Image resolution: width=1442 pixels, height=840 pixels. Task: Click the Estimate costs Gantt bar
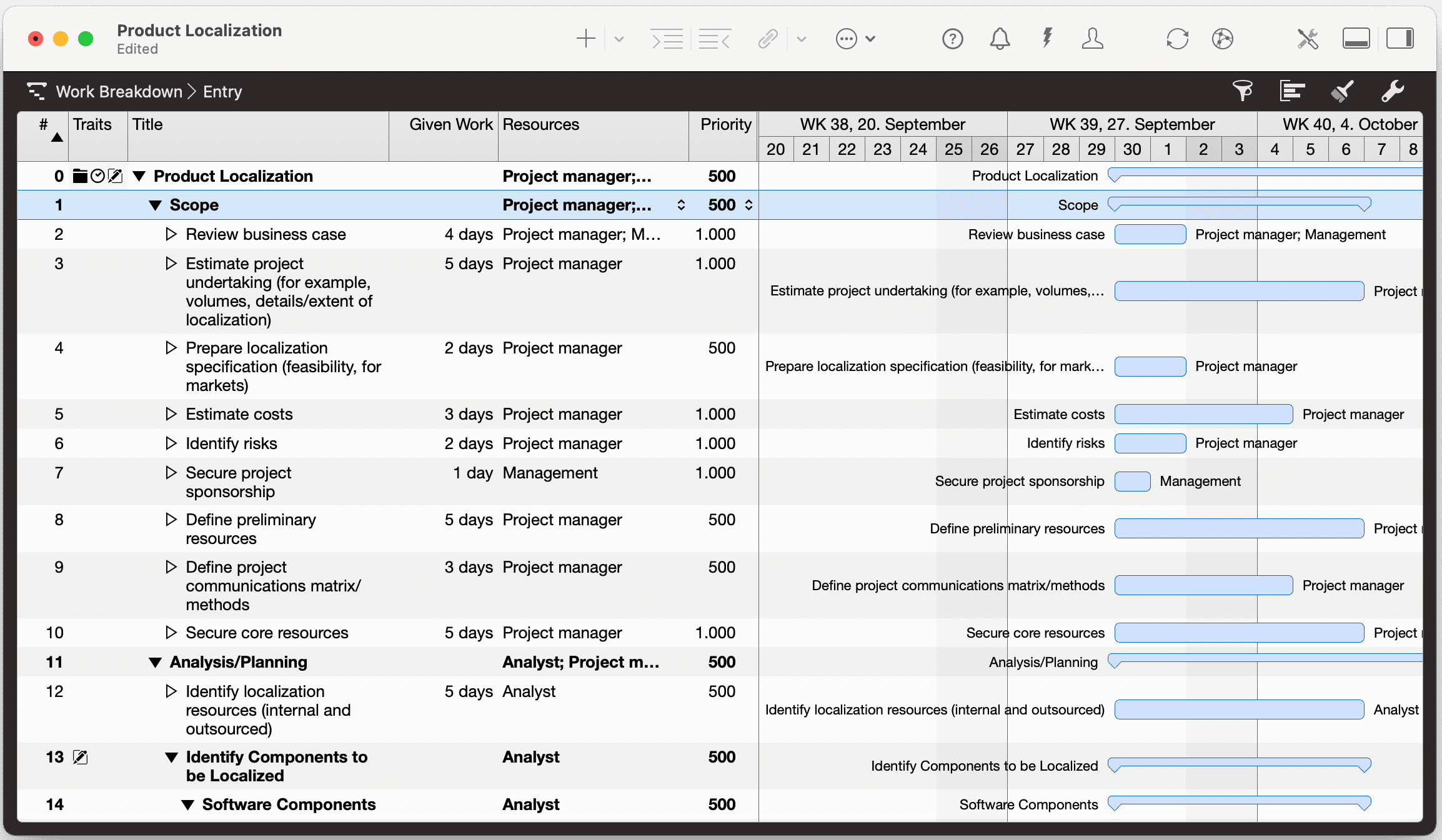1203,414
